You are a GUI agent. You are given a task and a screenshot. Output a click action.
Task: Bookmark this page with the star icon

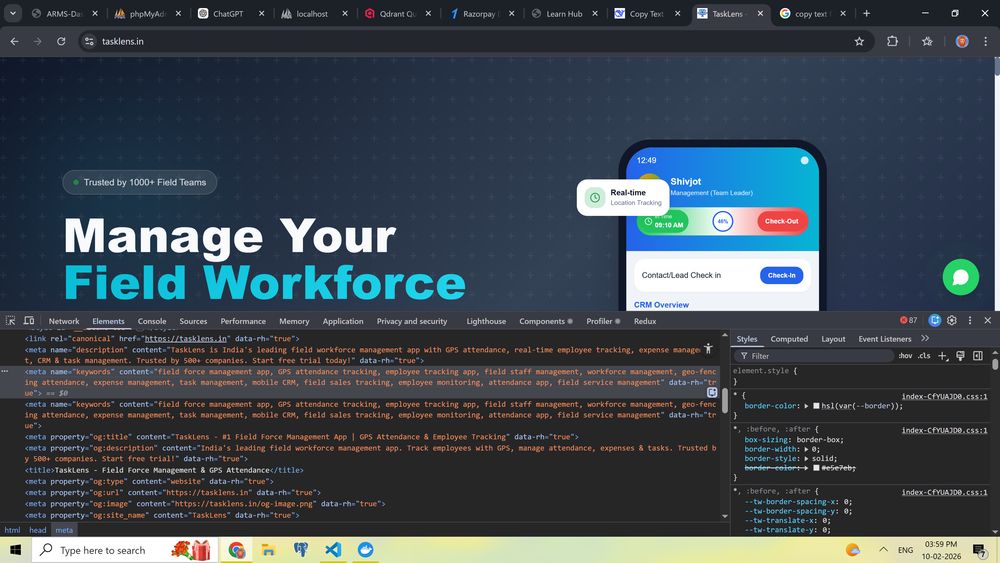pos(859,41)
